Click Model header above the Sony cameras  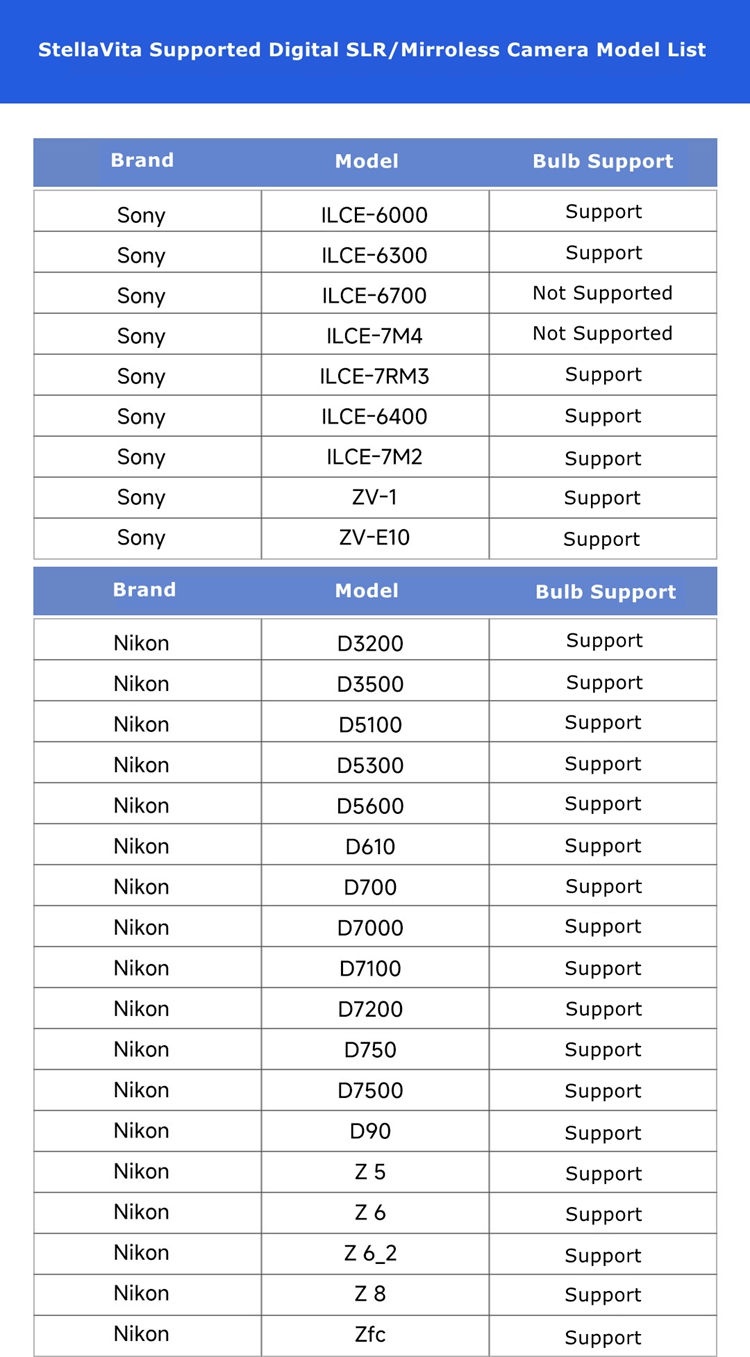pyautogui.click(x=366, y=162)
